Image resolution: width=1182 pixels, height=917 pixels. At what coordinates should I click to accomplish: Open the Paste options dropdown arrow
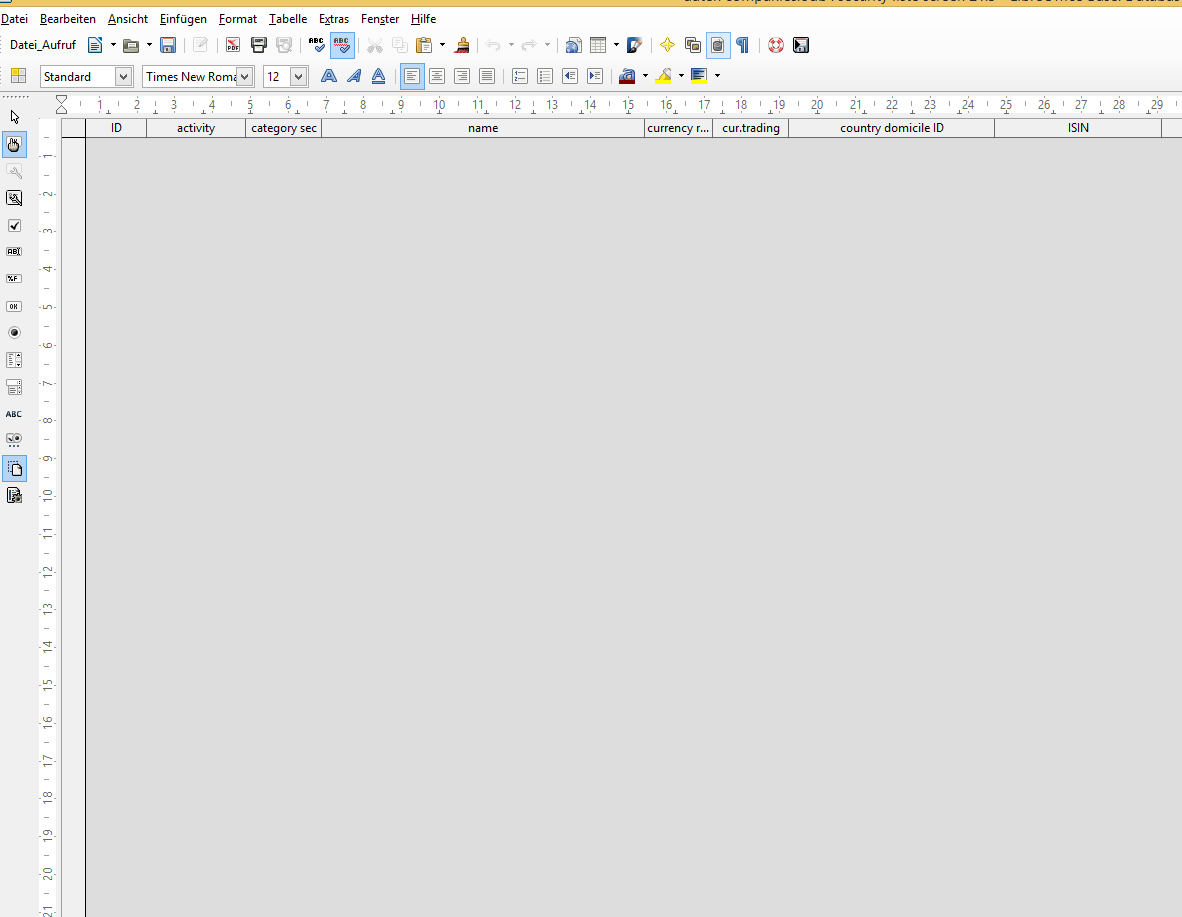[442, 45]
